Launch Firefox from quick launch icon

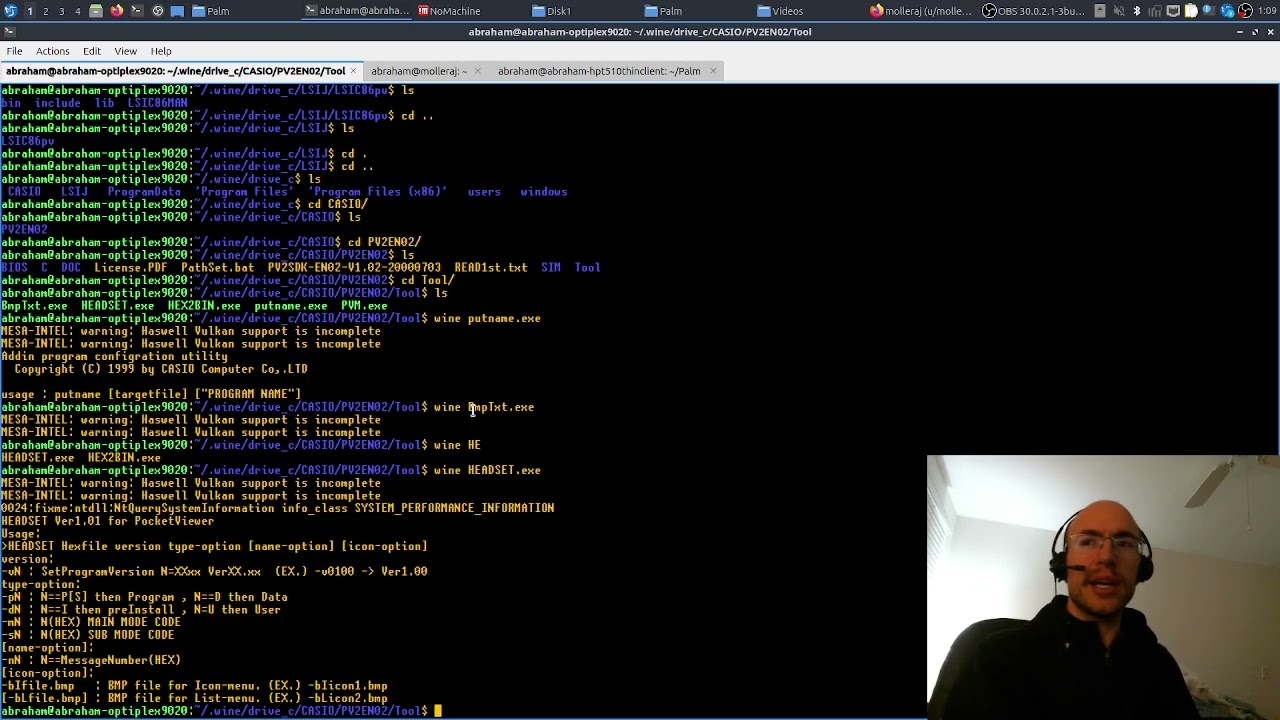[116, 11]
